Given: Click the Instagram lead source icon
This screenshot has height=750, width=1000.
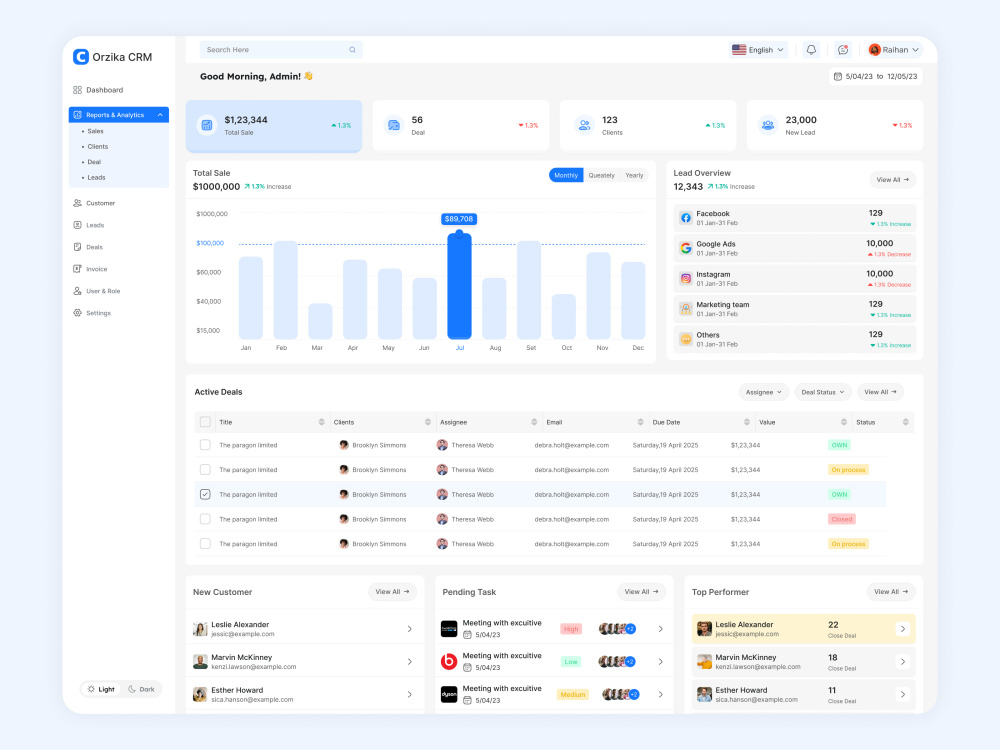Looking at the screenshot, I should pos(686,279).
